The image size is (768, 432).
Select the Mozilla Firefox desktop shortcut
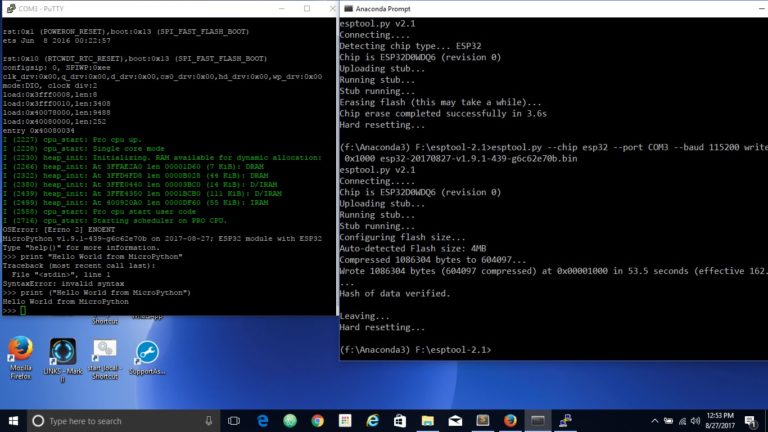pyautogui.click(x=21, y=358)
